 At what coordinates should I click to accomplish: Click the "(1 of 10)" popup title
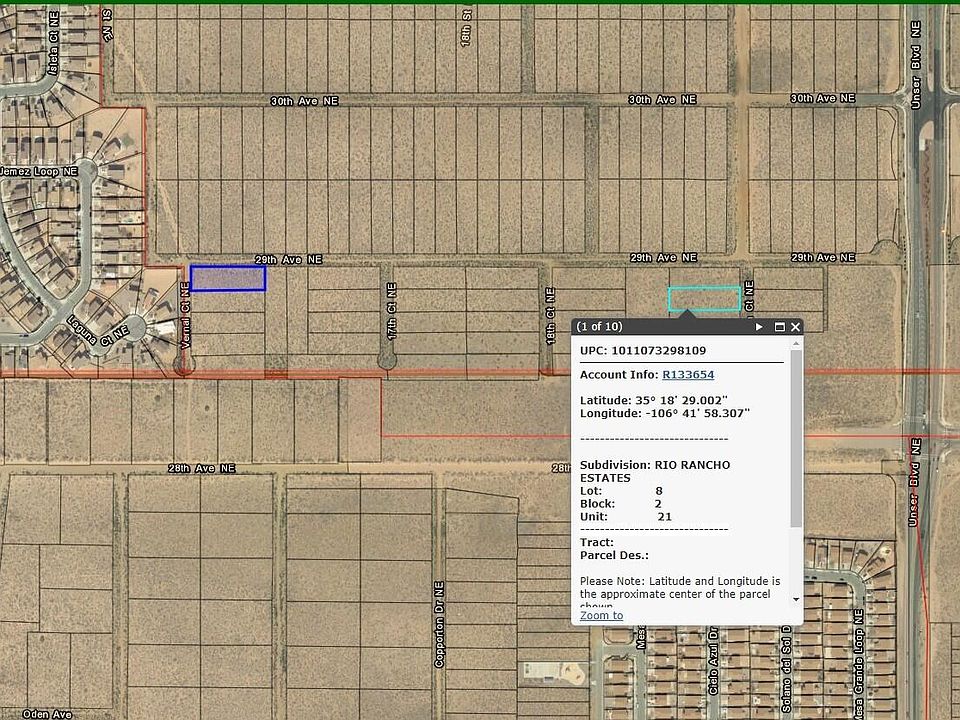point(599,327)
